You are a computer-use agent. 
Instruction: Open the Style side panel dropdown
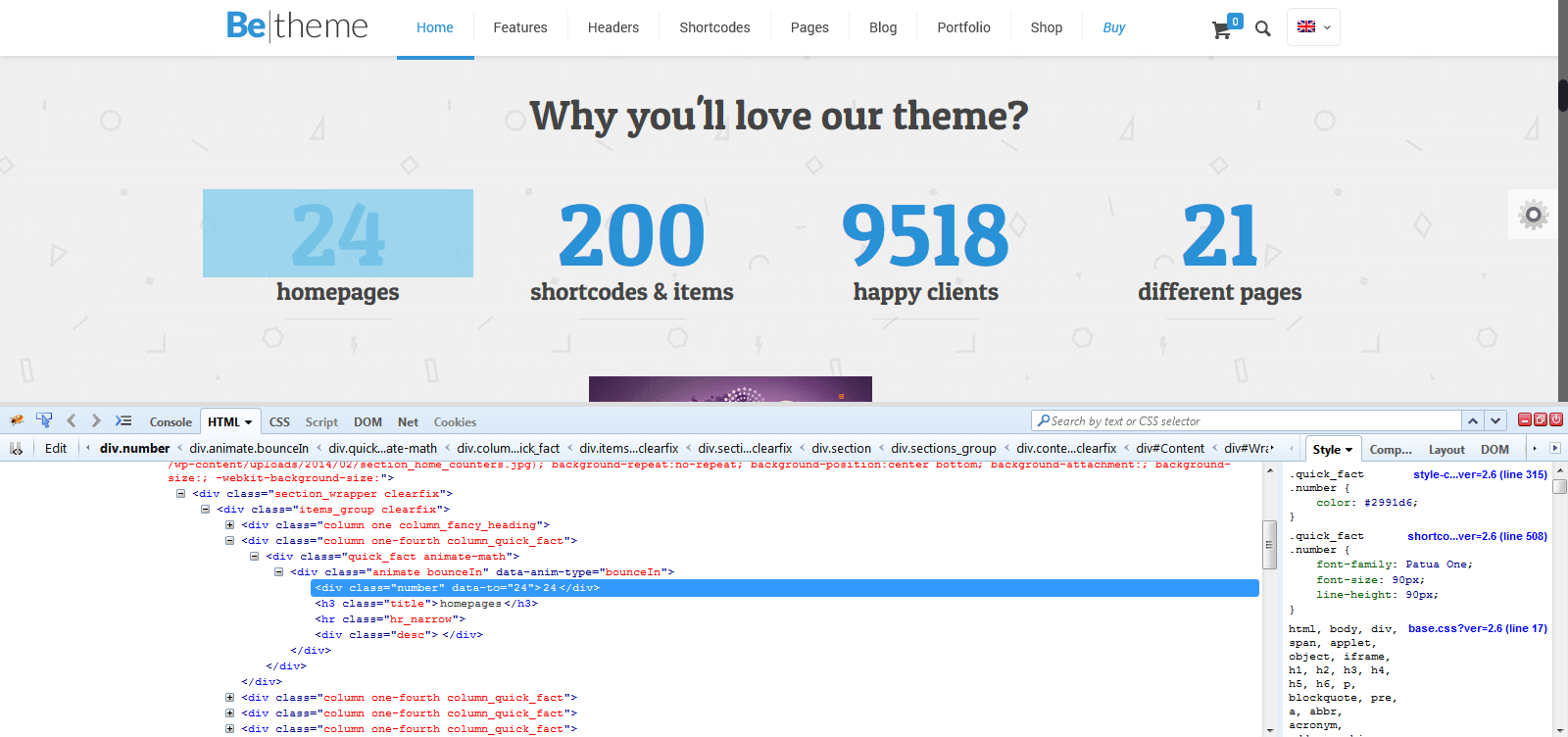pos(1332,449)
